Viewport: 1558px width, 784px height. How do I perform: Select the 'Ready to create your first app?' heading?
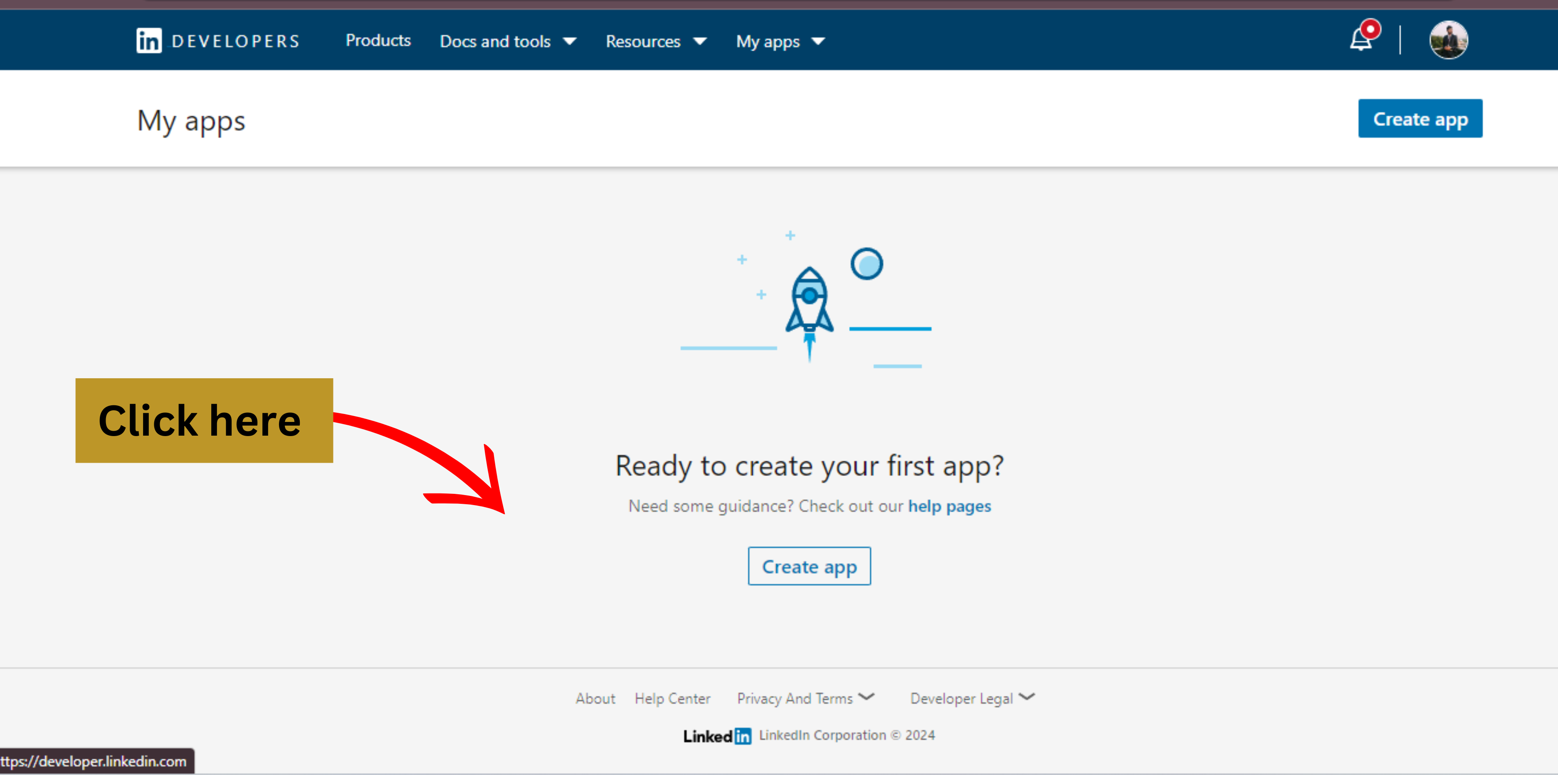[809, 466]
